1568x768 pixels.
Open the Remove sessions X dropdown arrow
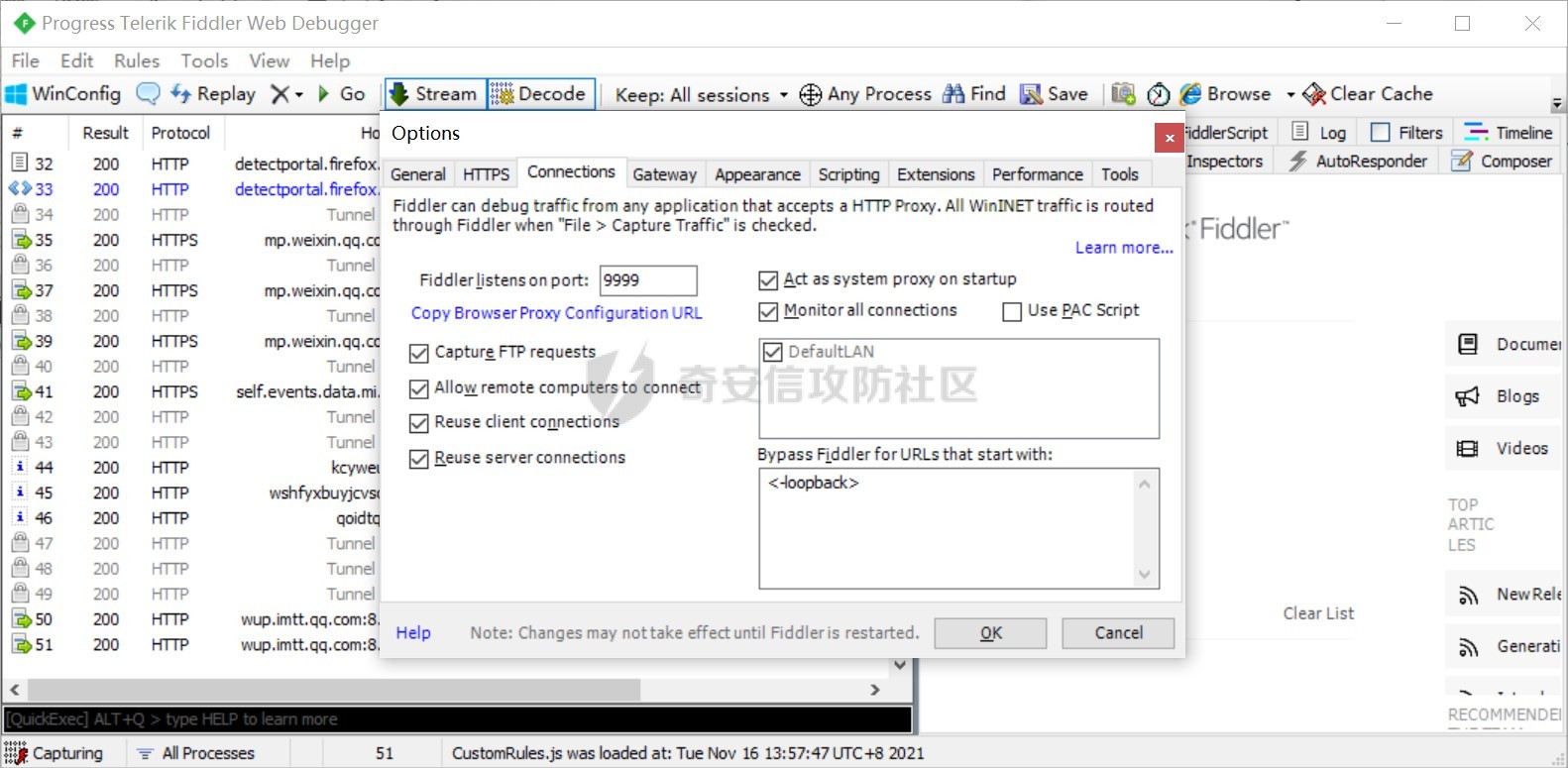point(298,95)
